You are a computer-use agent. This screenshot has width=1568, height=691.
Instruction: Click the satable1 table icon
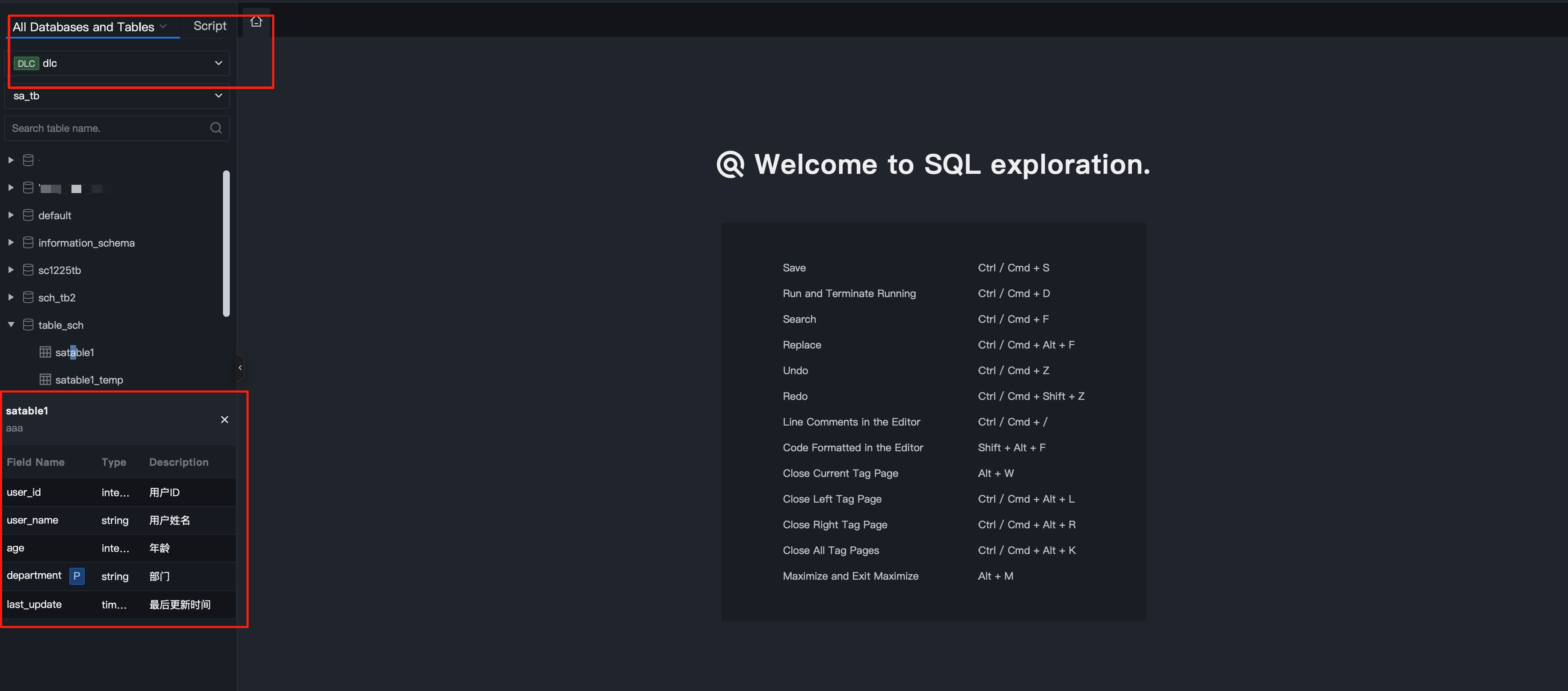45,352
